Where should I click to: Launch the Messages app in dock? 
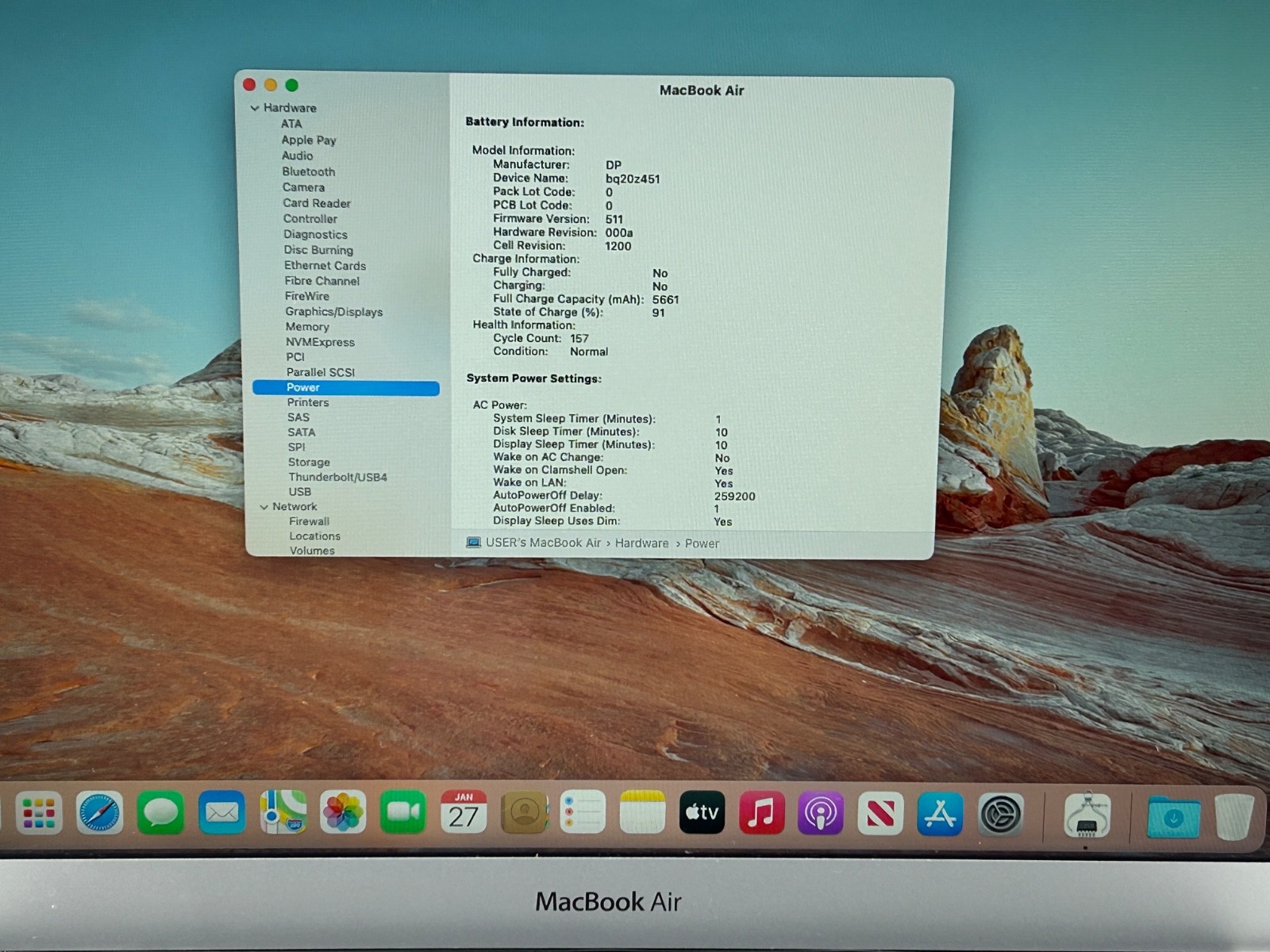pos(160,813)
